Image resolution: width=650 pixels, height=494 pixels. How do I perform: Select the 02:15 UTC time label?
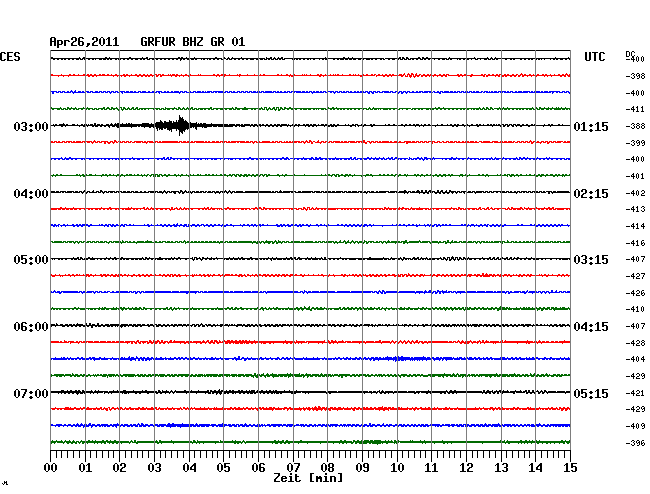591,194
